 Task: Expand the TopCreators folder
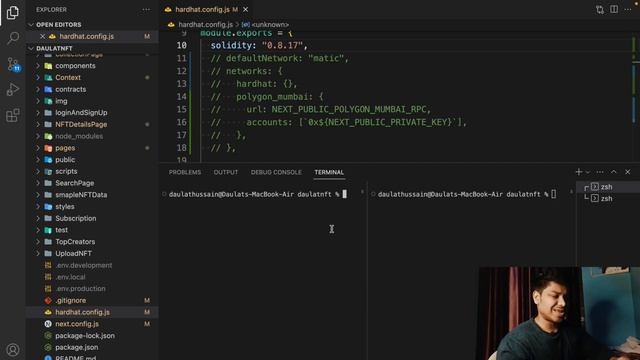(38, 242)
